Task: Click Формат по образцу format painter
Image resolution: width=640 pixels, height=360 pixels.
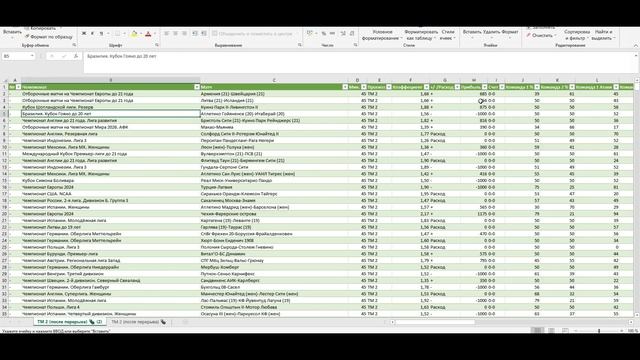Action: (x=49, y=37)
